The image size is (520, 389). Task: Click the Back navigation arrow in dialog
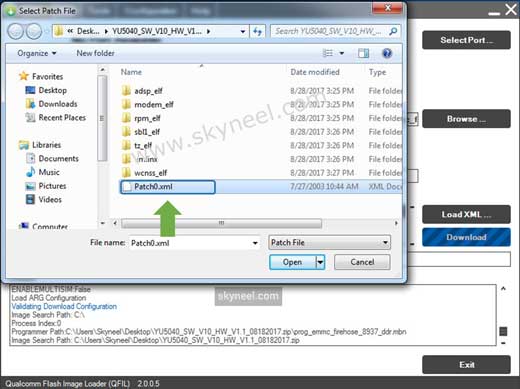(16, 32)
